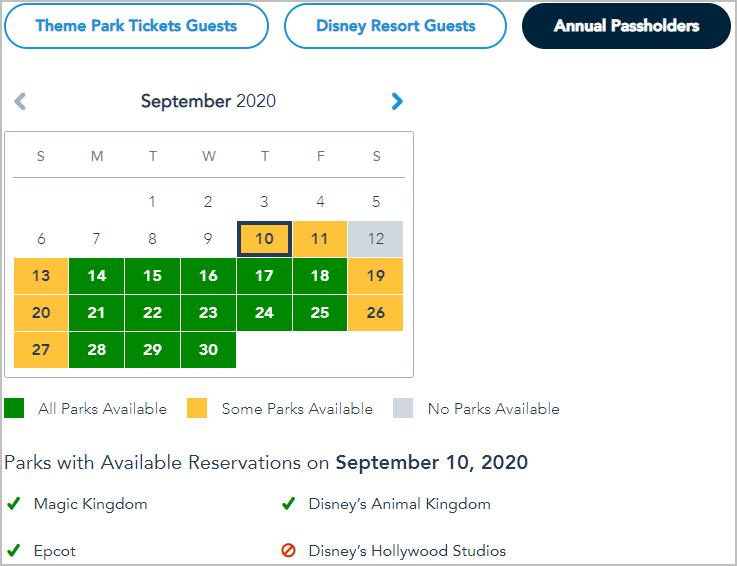
Task: Click the yellow Some Parks Available legend square
Action: point(197,408)
